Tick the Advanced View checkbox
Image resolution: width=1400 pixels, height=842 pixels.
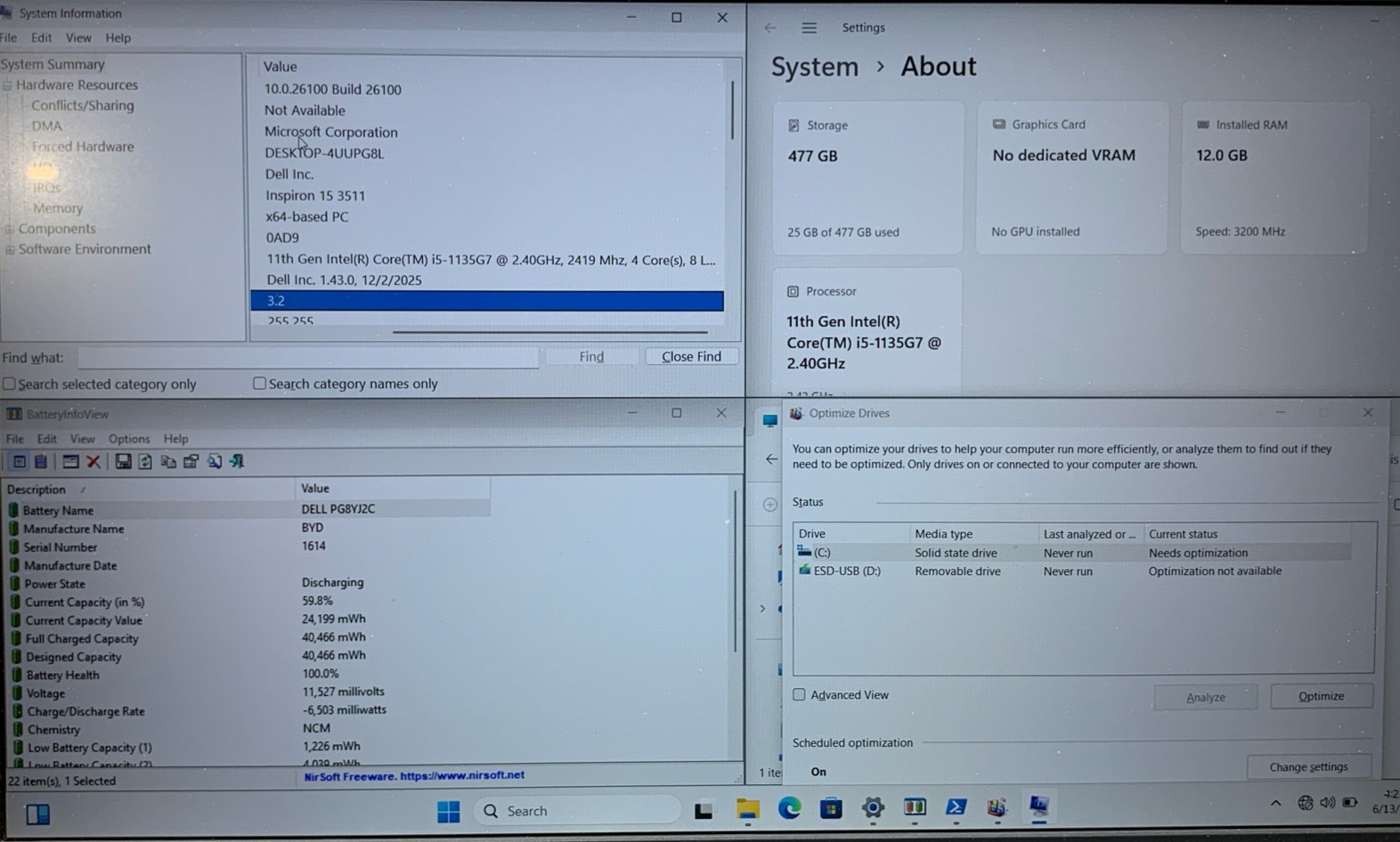pos(799,694)
